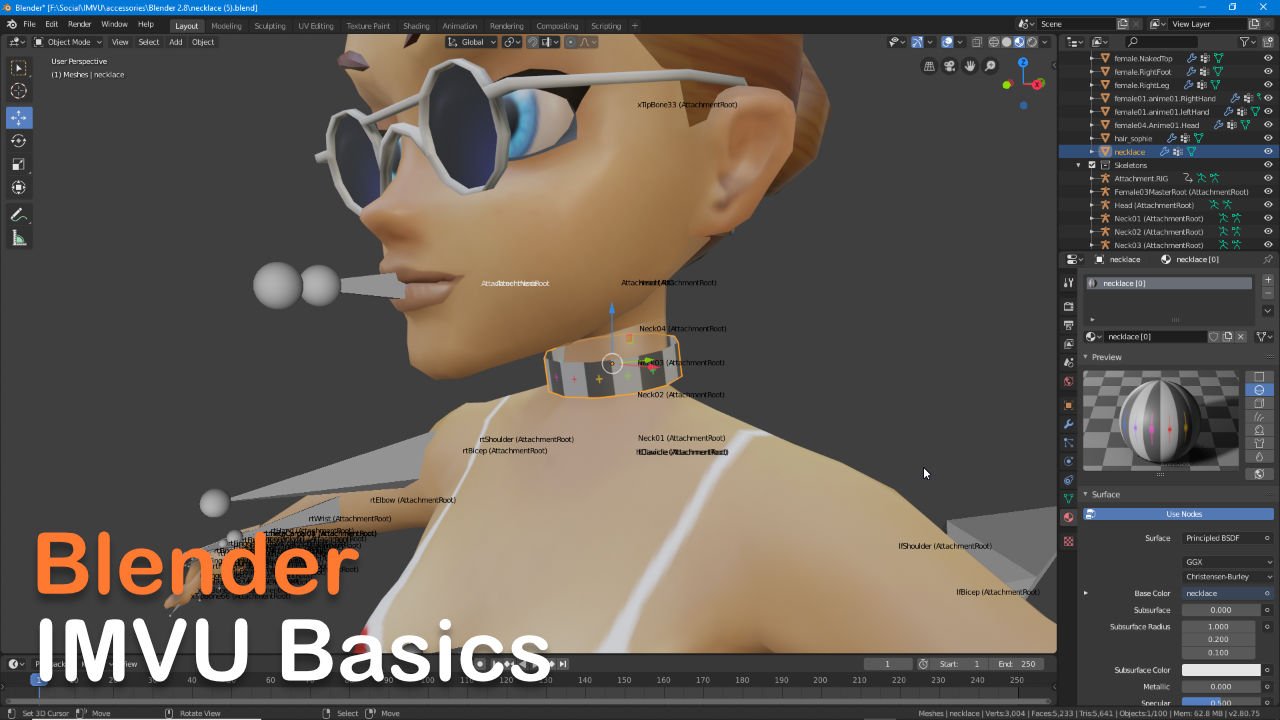Toggle viewport gizmos display
Screen dimensions: 1280x720
917,42
